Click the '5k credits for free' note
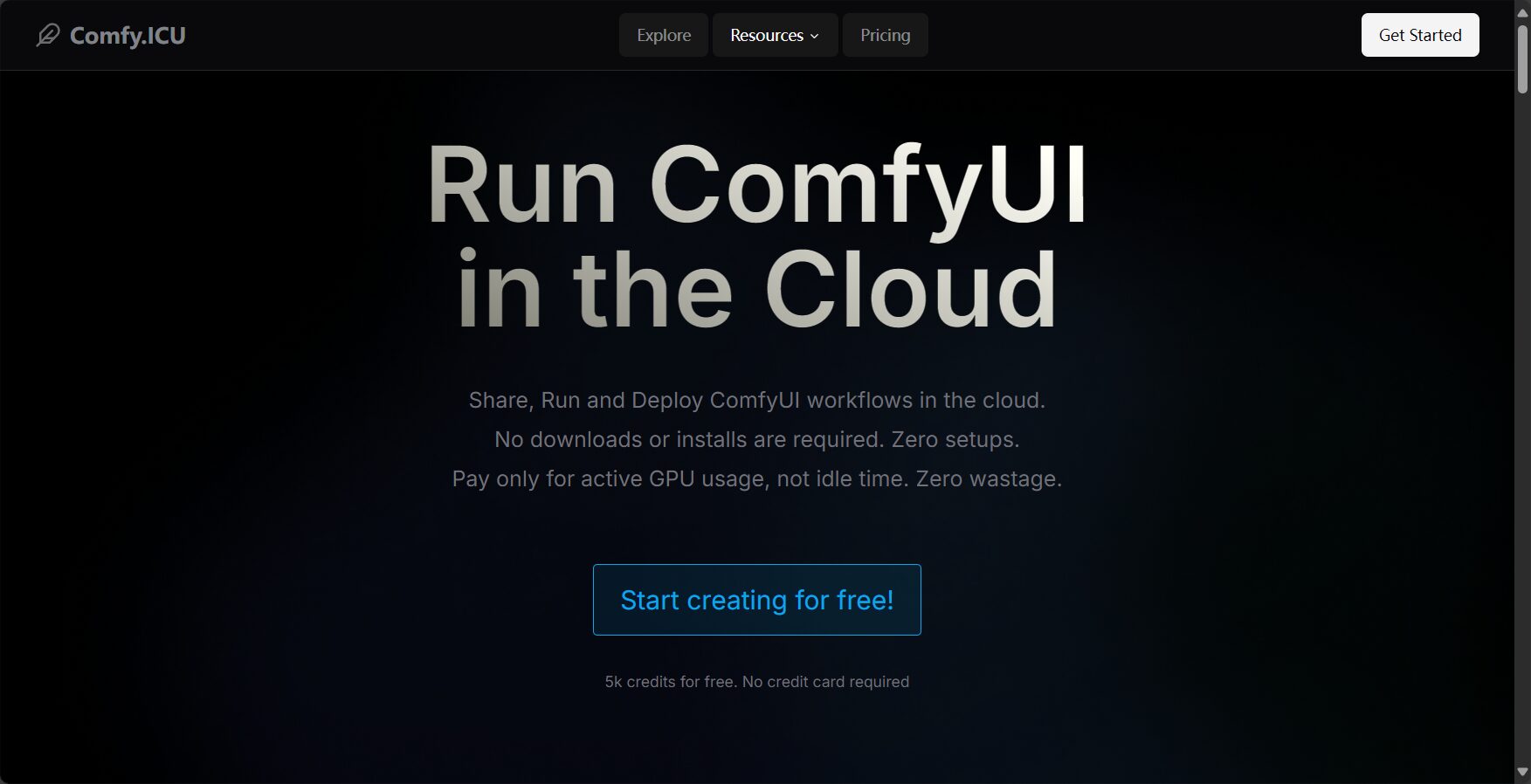1531x784 pixels. click(757, 682)
